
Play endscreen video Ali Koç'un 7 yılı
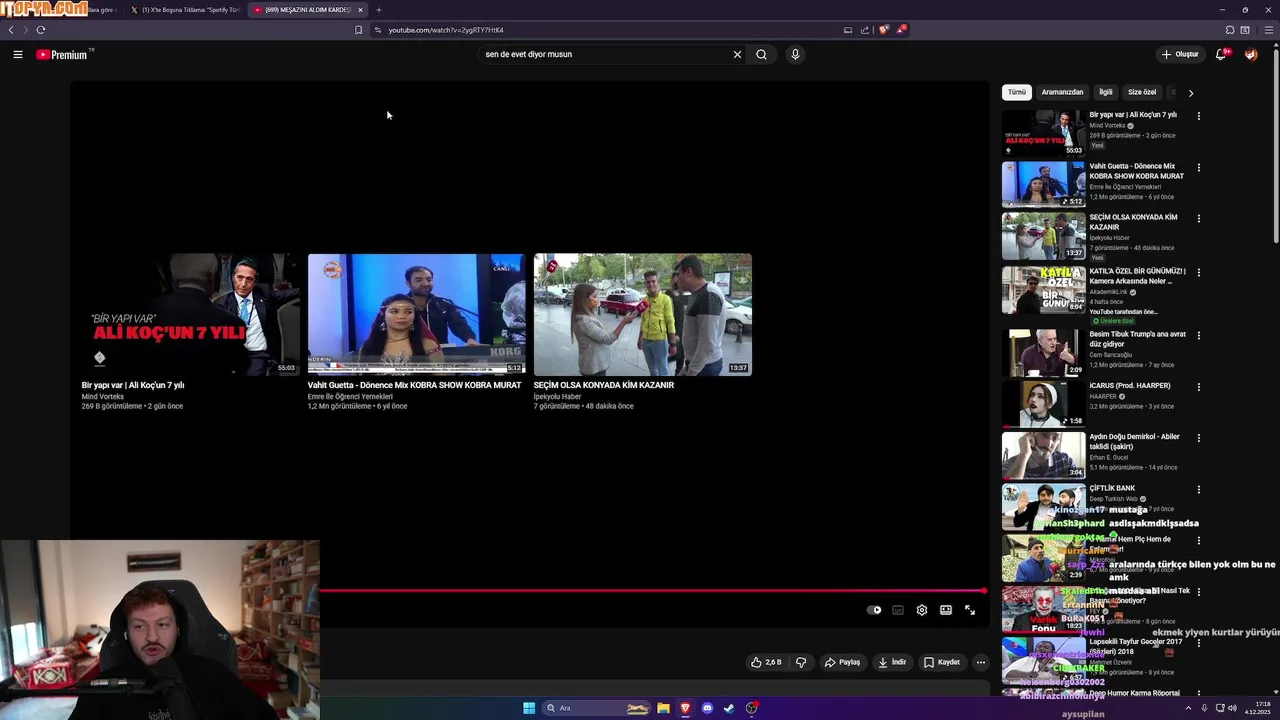(190, 314)
